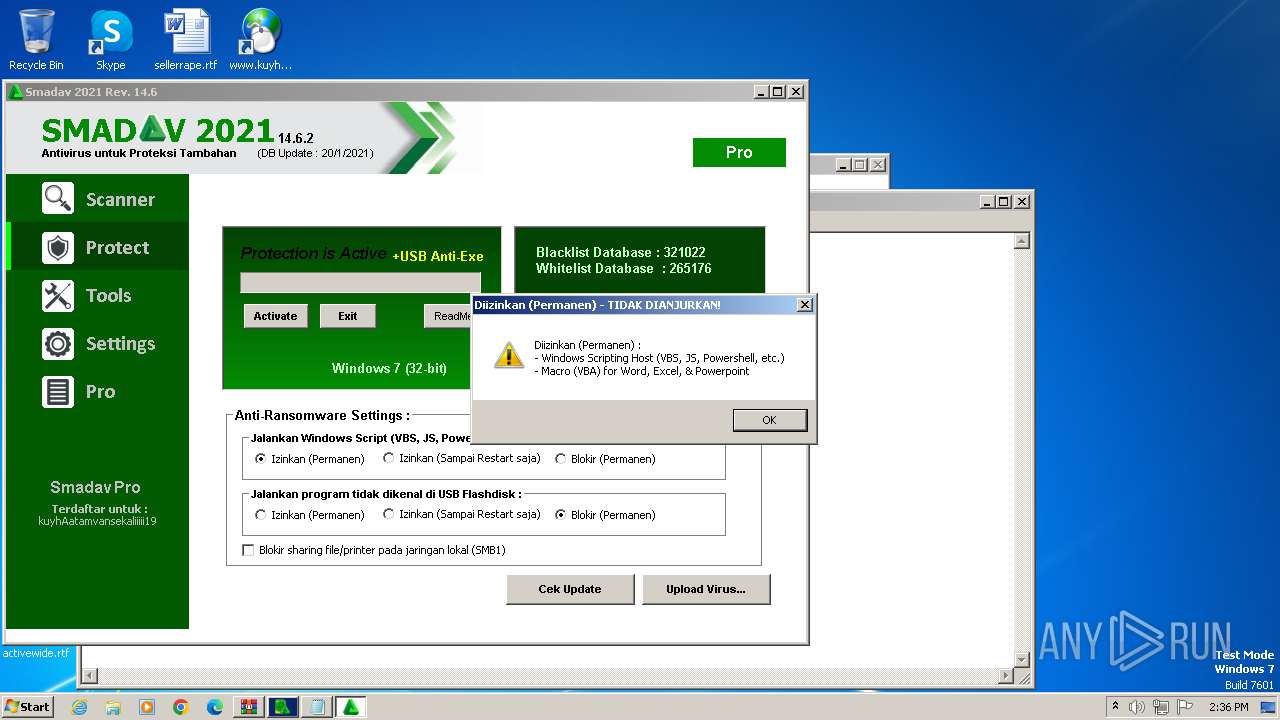Click the warning icon in dialog

pos(509,355)
